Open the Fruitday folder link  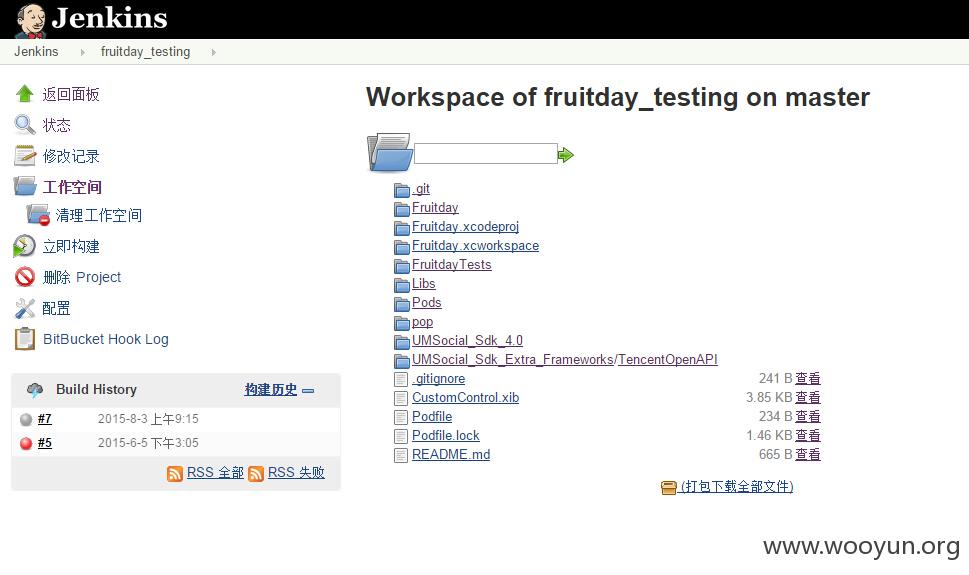pos(435,207)
